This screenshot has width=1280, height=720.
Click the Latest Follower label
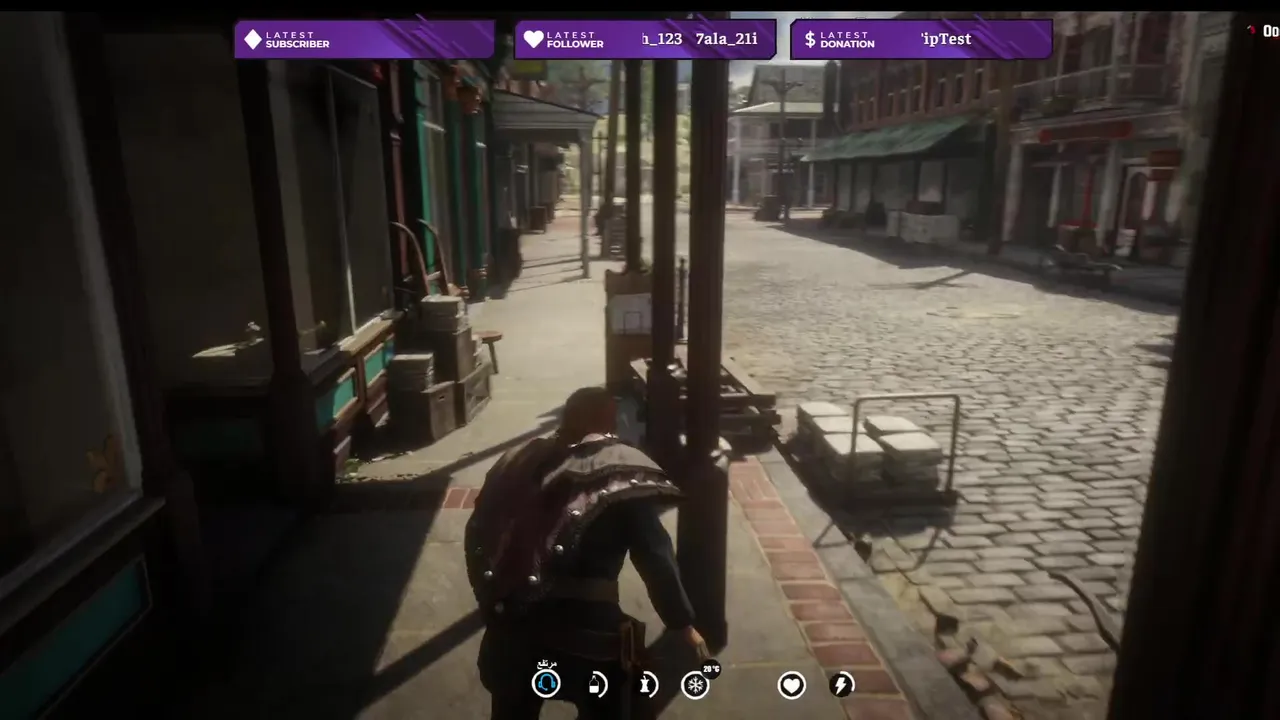tap(575, 40)
